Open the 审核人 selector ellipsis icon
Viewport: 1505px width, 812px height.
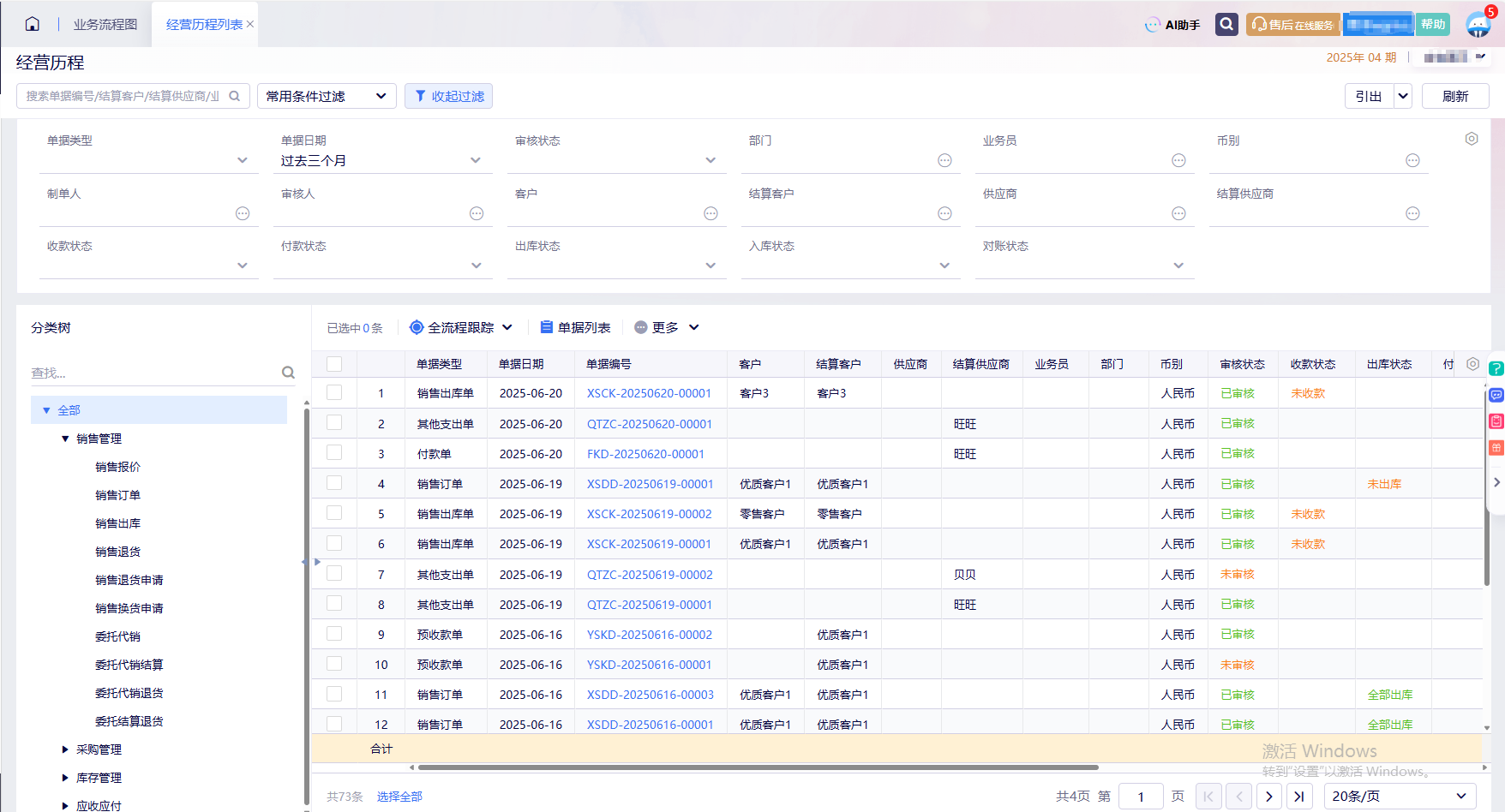coord(477,213)
